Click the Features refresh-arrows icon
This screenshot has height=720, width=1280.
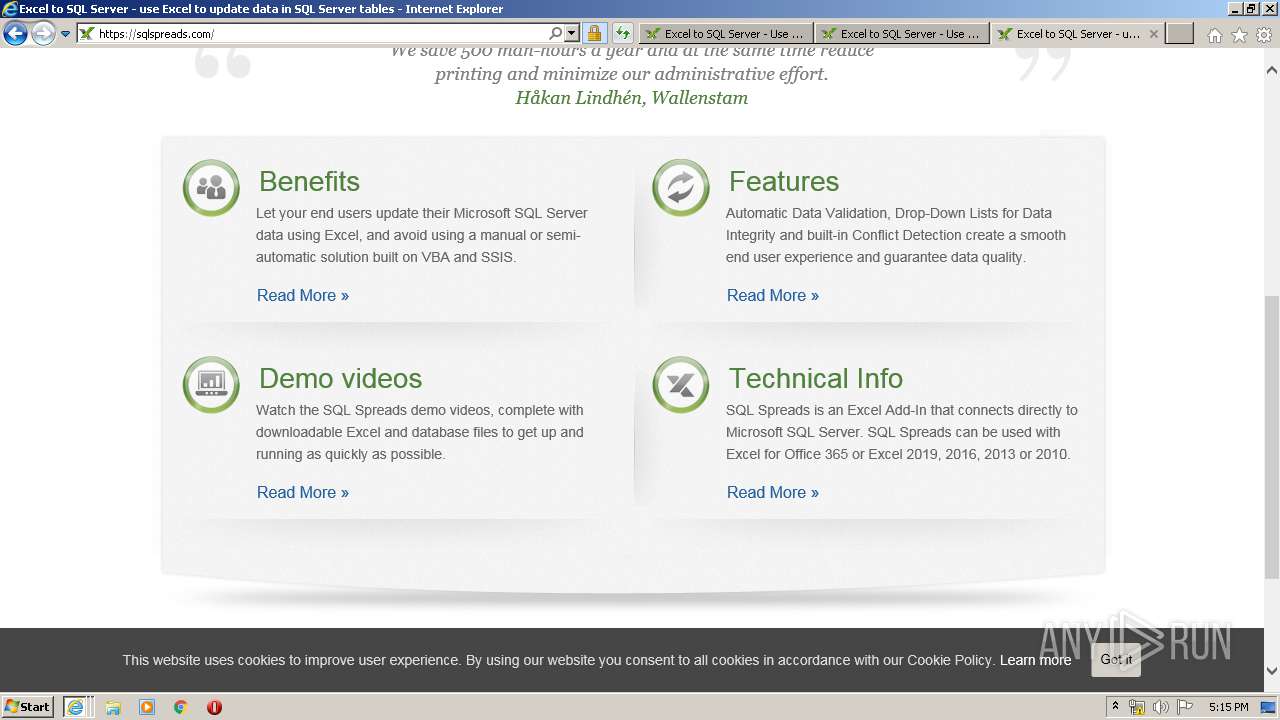[681, 187]
